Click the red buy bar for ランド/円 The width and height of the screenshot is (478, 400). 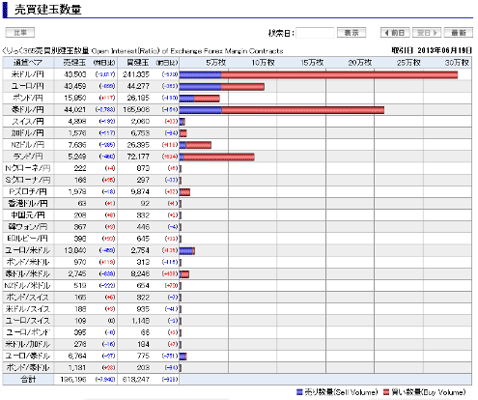[219, 157]
